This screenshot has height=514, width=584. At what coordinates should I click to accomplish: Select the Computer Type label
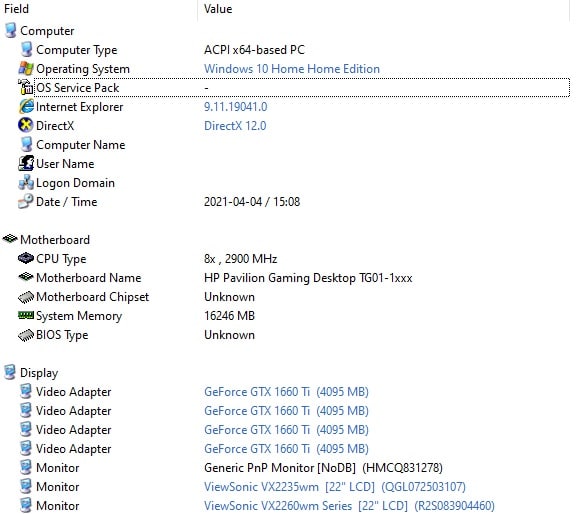coord(77,50)
